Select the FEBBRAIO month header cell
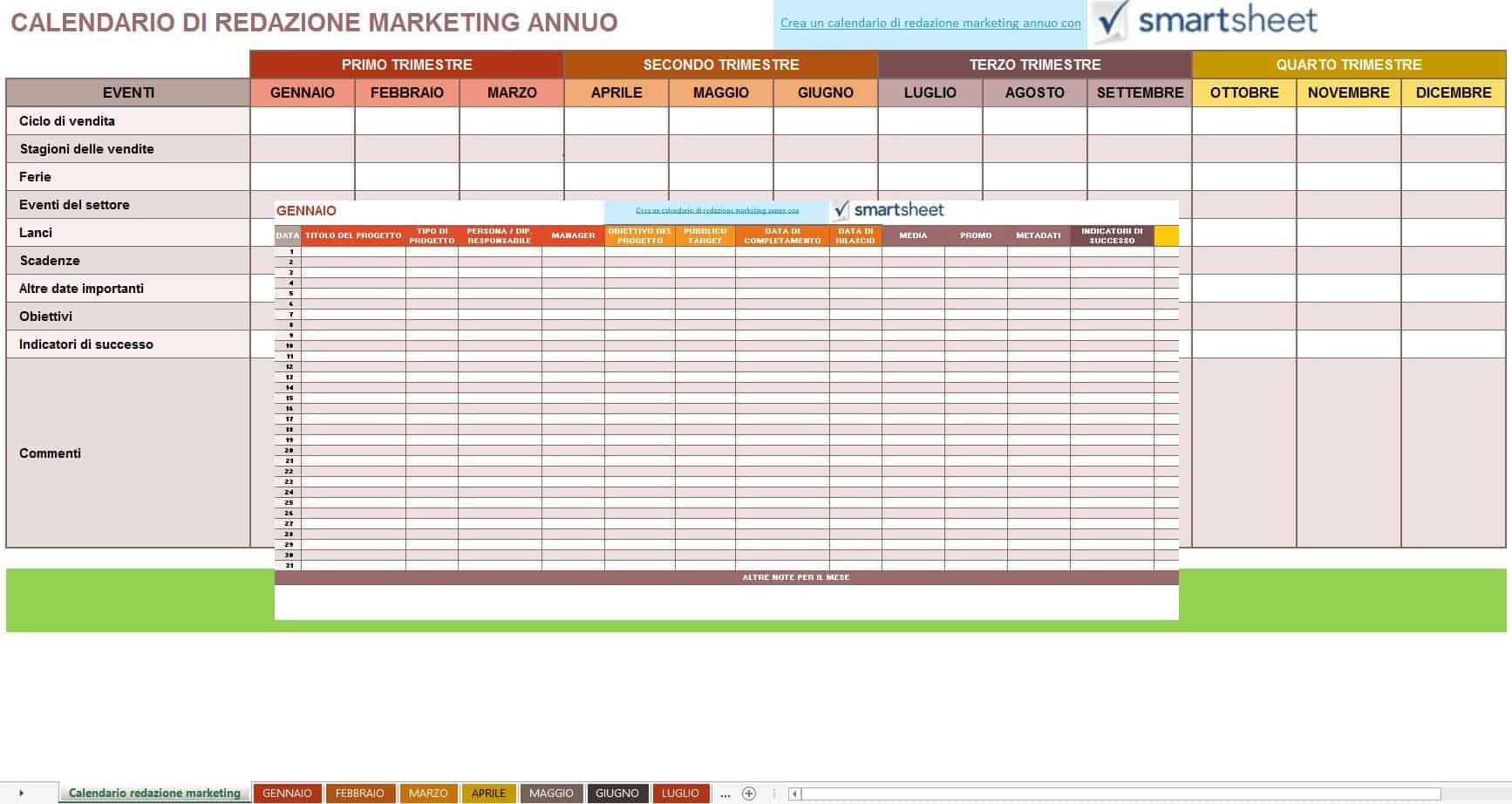Screen dimensions: 1512x804 (407, 92)
